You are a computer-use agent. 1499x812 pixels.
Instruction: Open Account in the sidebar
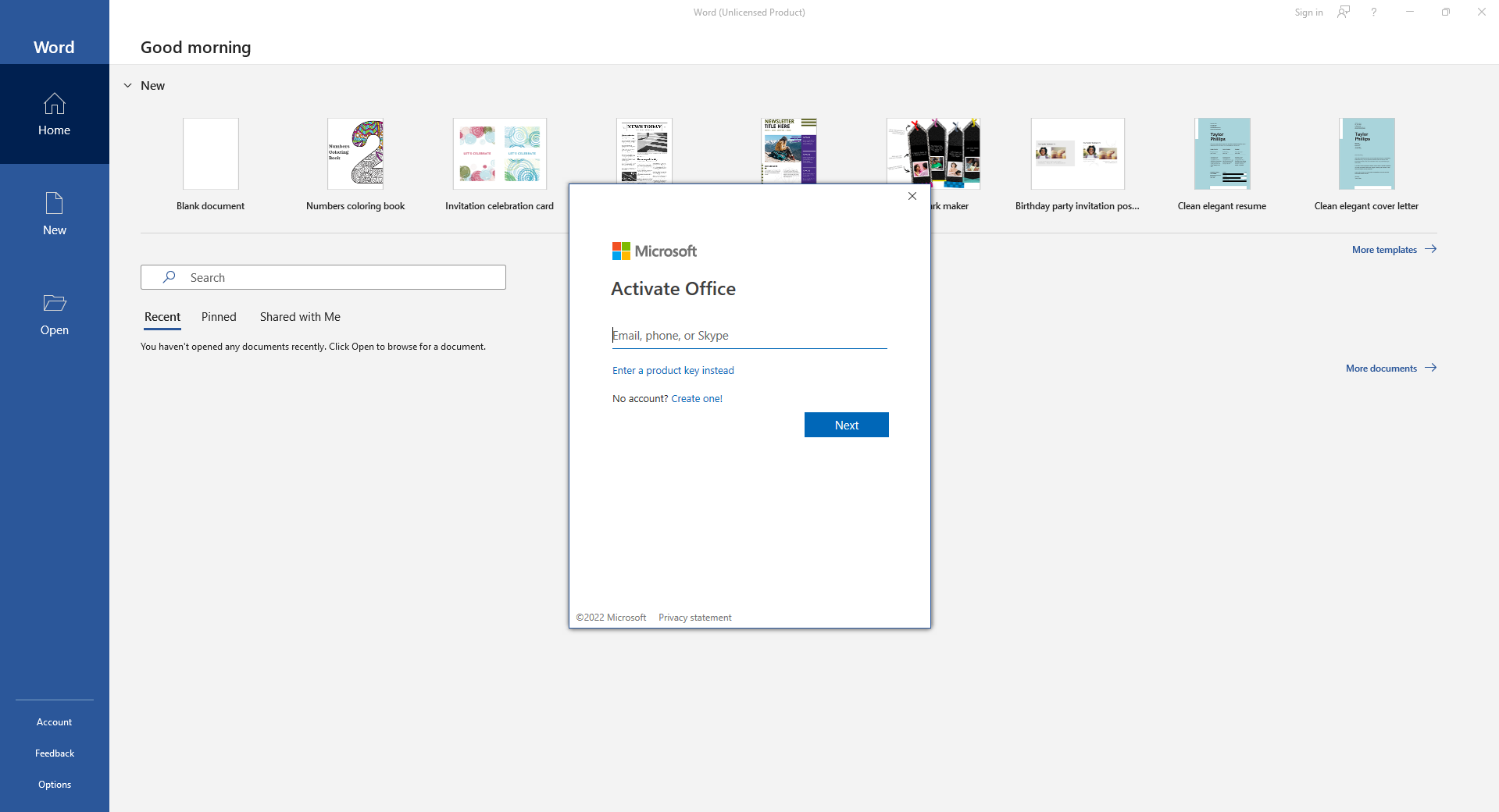(54, 722)
